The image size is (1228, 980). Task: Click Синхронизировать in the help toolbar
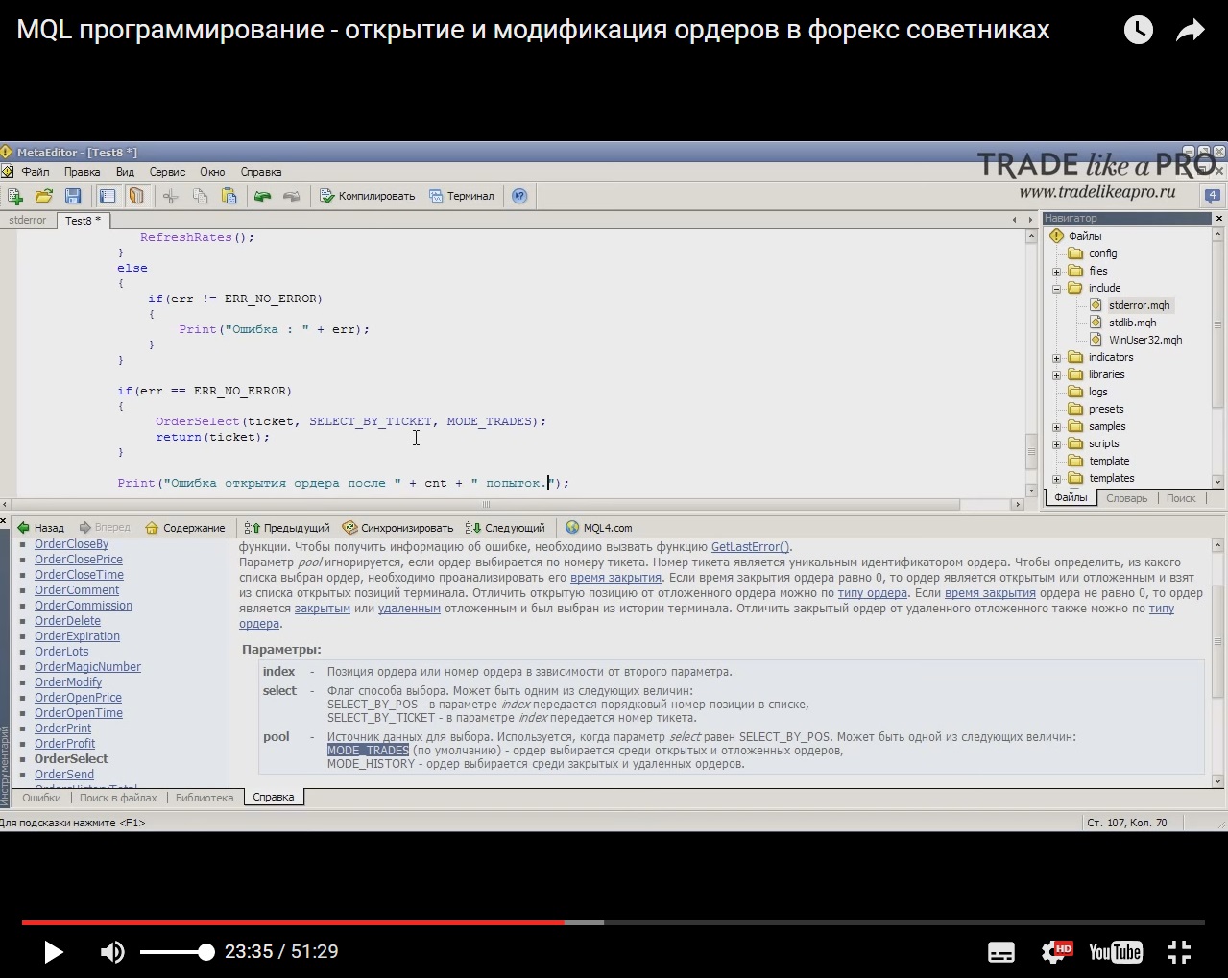397,528
